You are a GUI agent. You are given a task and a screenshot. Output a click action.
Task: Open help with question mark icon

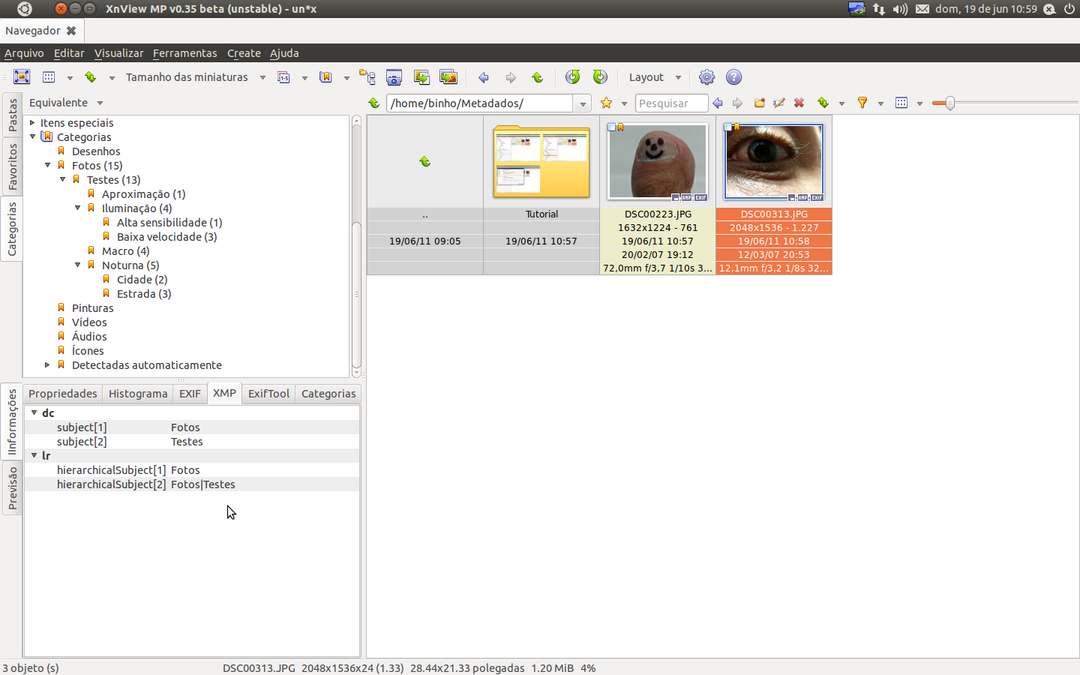point(734,77)
